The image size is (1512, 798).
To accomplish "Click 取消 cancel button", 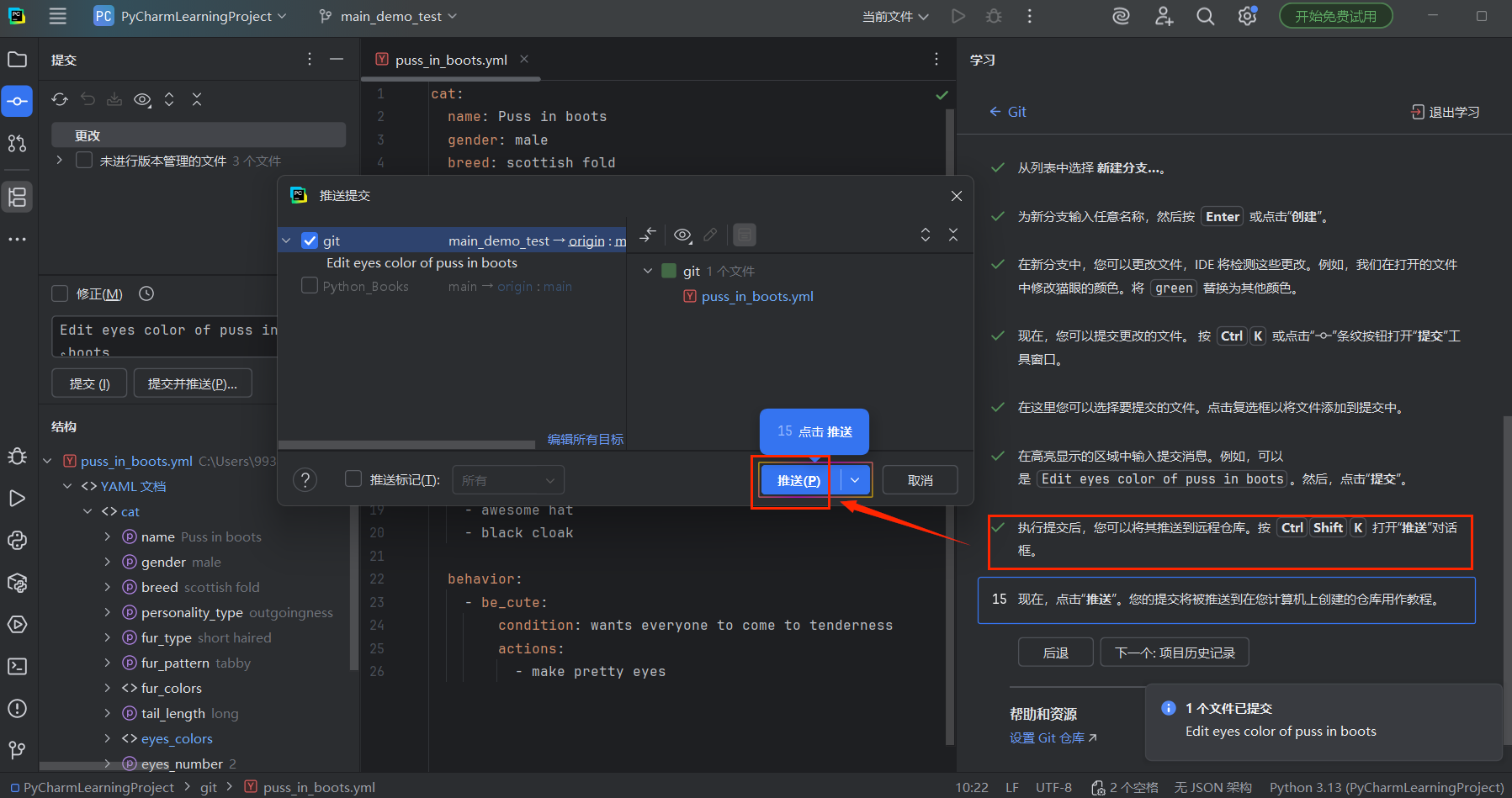I will (920, 480).
